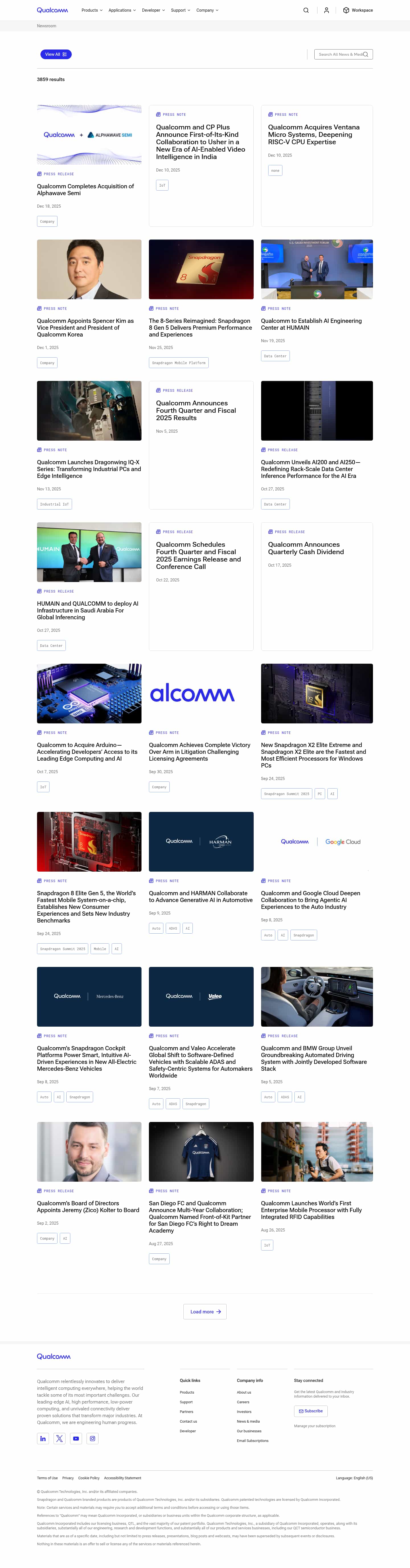Screen dimensions: 410x1568
Task: Open the YouTube icon in the footer
Action: pyautogui.click(x=76, y=1439)
